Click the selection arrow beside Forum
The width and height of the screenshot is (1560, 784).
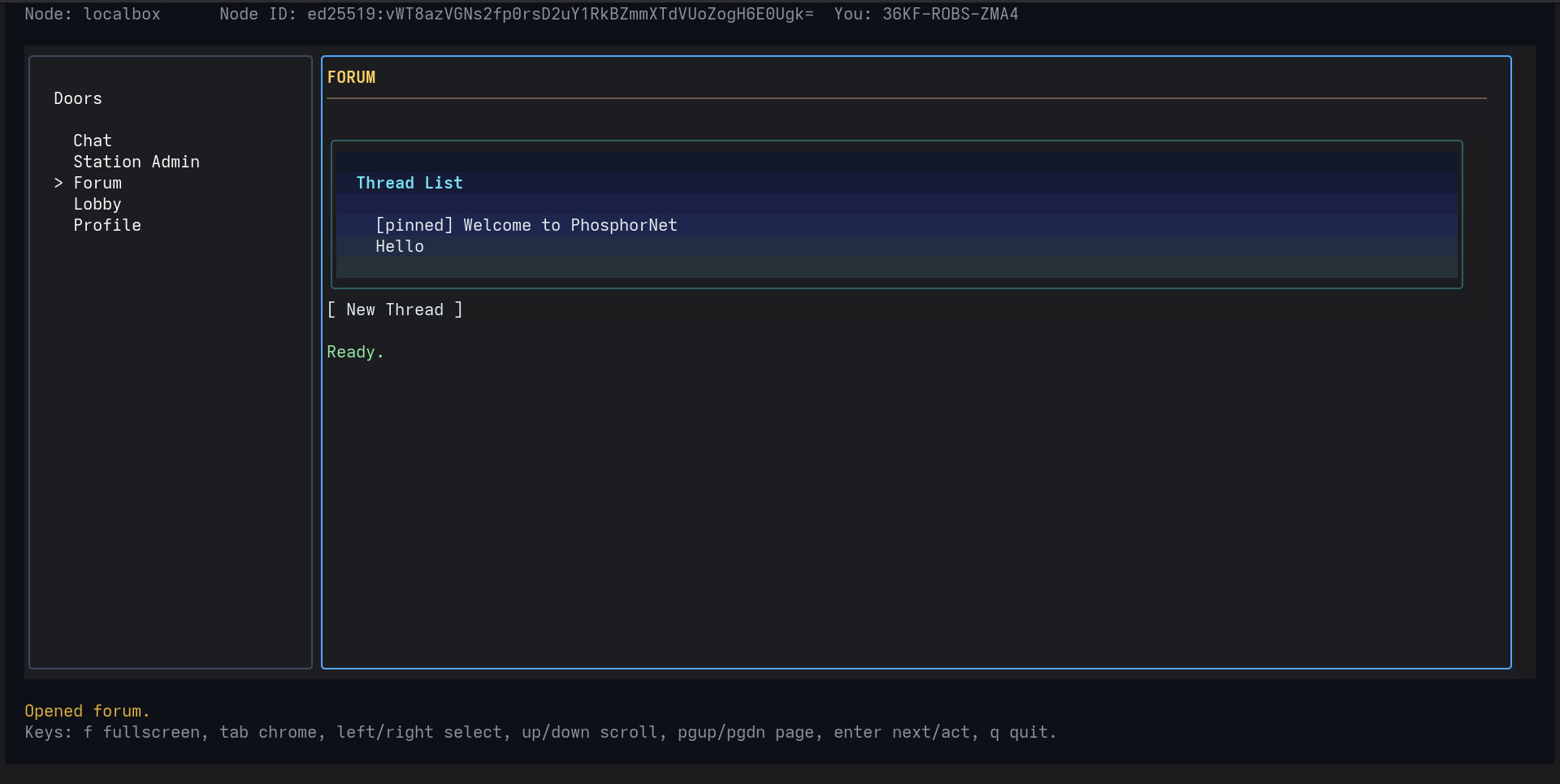click(x=58, y=183)
